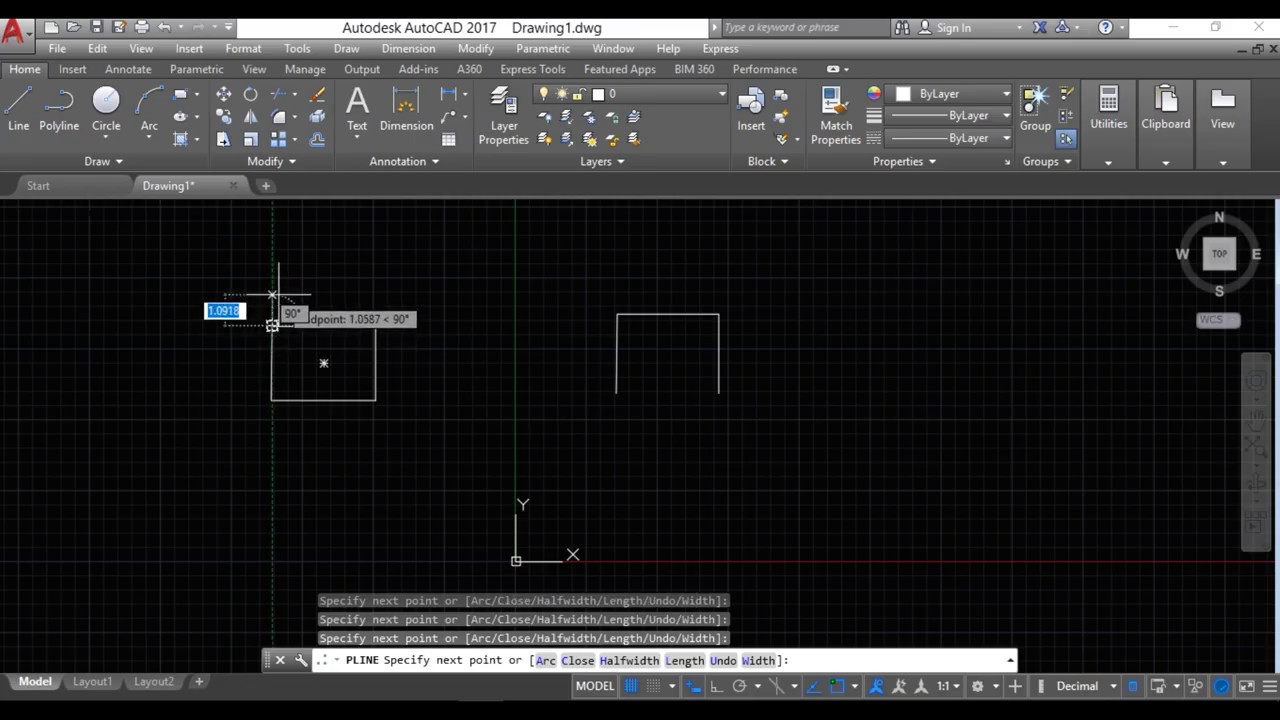Open the Annotate ribbon tab
The width and height of the screenshot is (1280, 720).
click(x=128, y=69)
